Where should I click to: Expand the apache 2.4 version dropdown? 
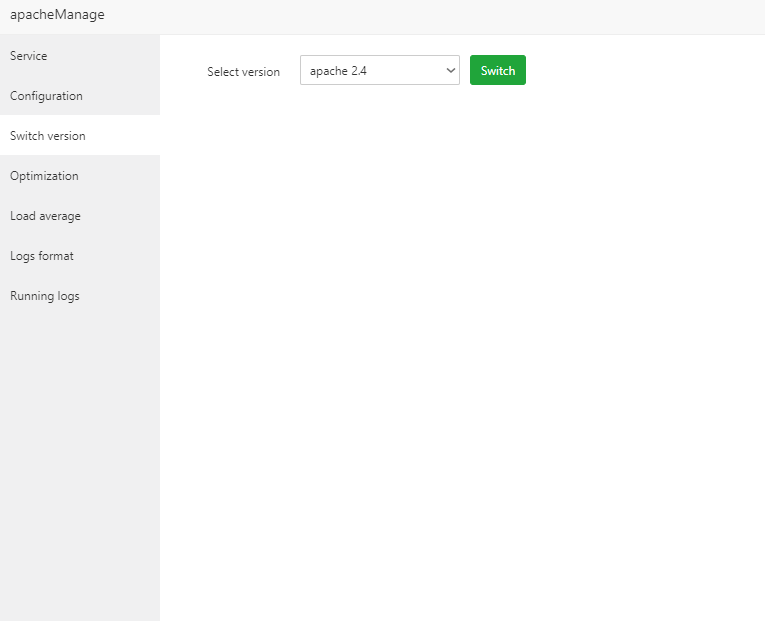pos(380,70)
